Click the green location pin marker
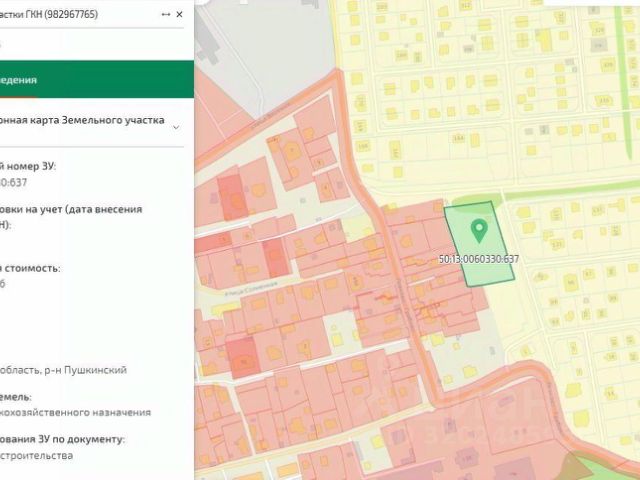The height and width of the screenshot is (480, 640). click(479, 231)
